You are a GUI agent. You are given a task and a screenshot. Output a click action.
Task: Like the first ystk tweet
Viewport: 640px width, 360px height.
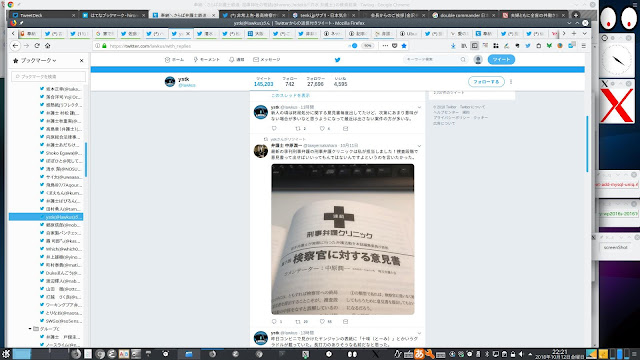coord(322,129)
